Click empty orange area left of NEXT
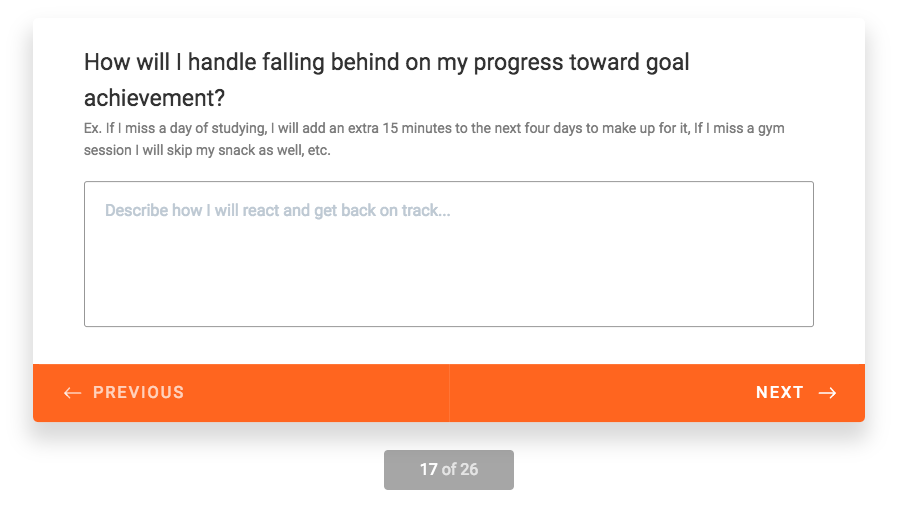The height and width of the screenshot is (528, 898). 601,393
